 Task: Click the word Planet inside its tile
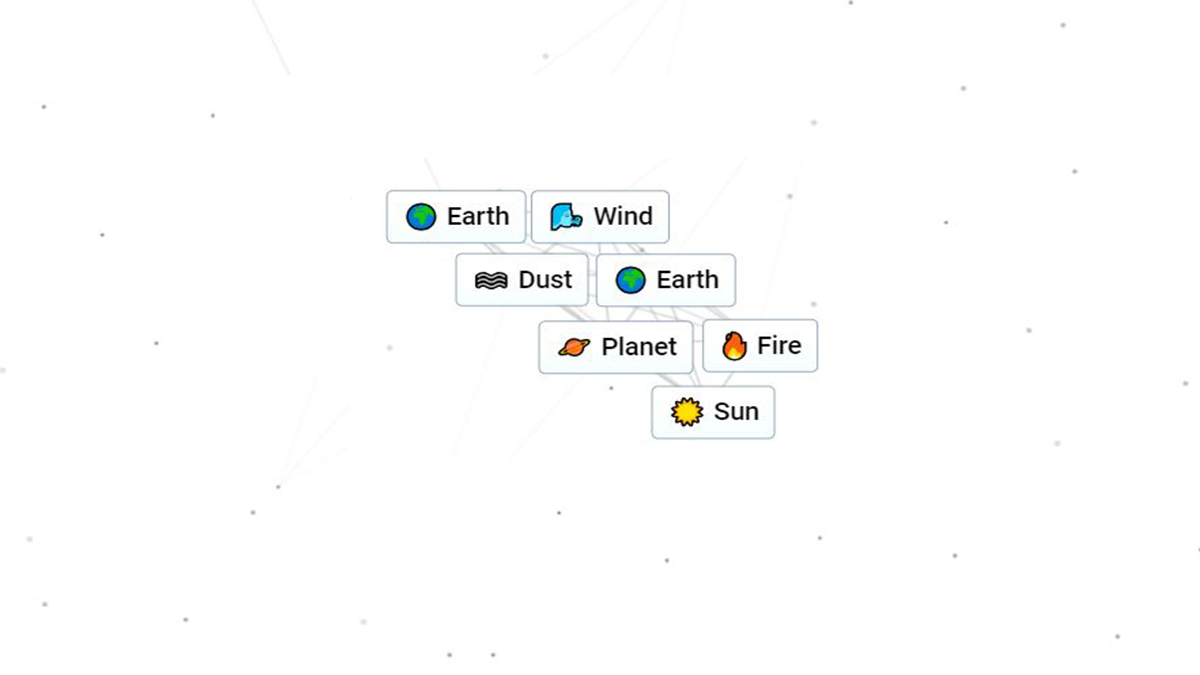640,347
